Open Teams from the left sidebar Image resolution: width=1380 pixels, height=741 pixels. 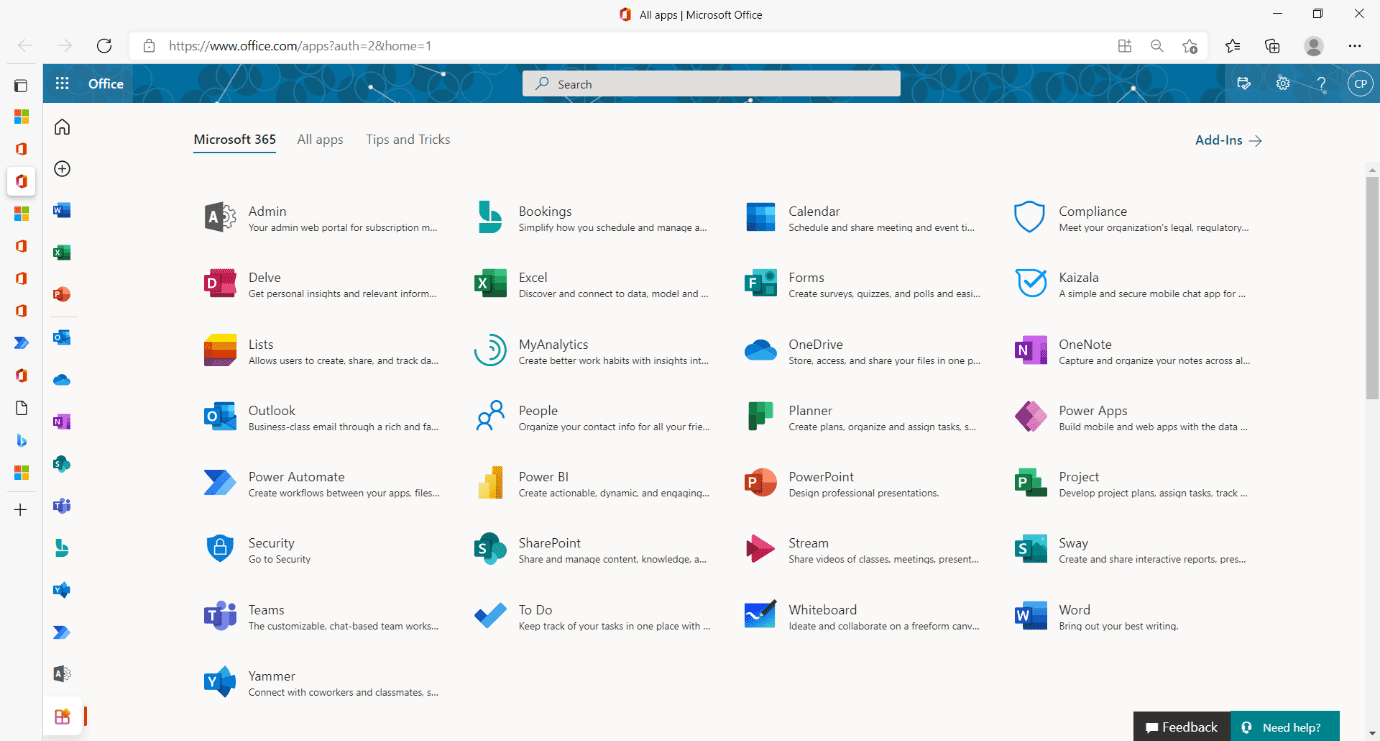(x=62, y=506)
